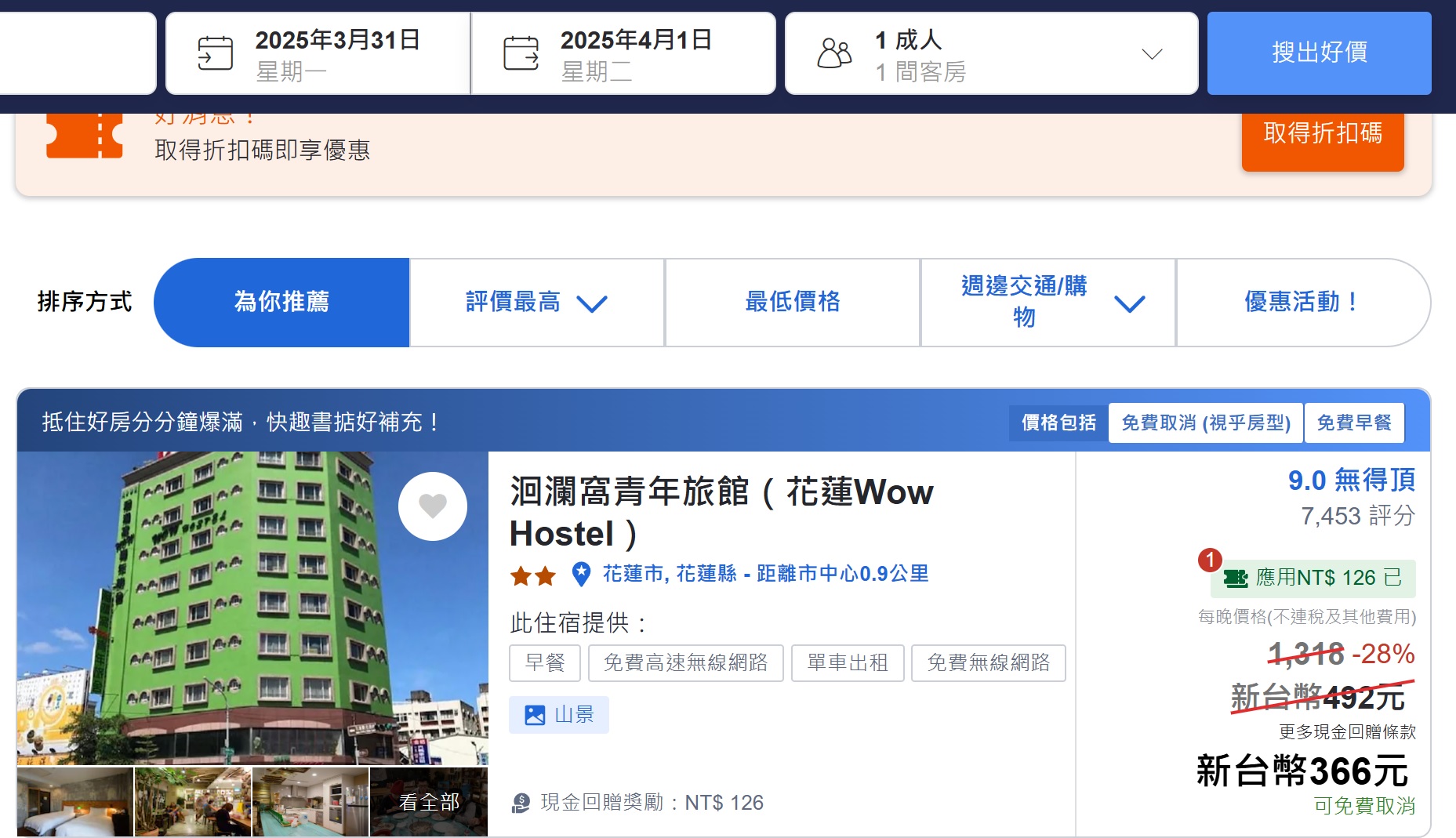The image size is (1456, 838).
Task: Click the orange coupon ticket icon
Action: click(x=85, y=136)
